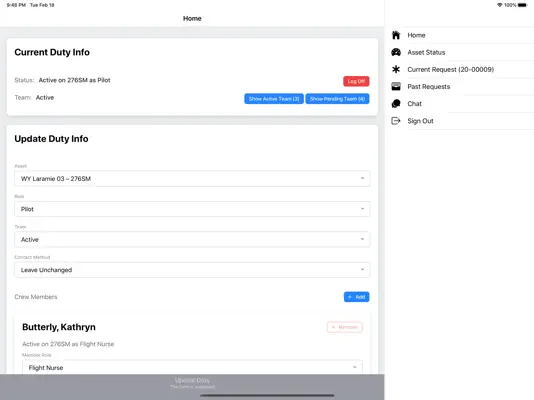Expand the Team dropdown showing Active
This screenshot has height=400, width=534.
192,239
